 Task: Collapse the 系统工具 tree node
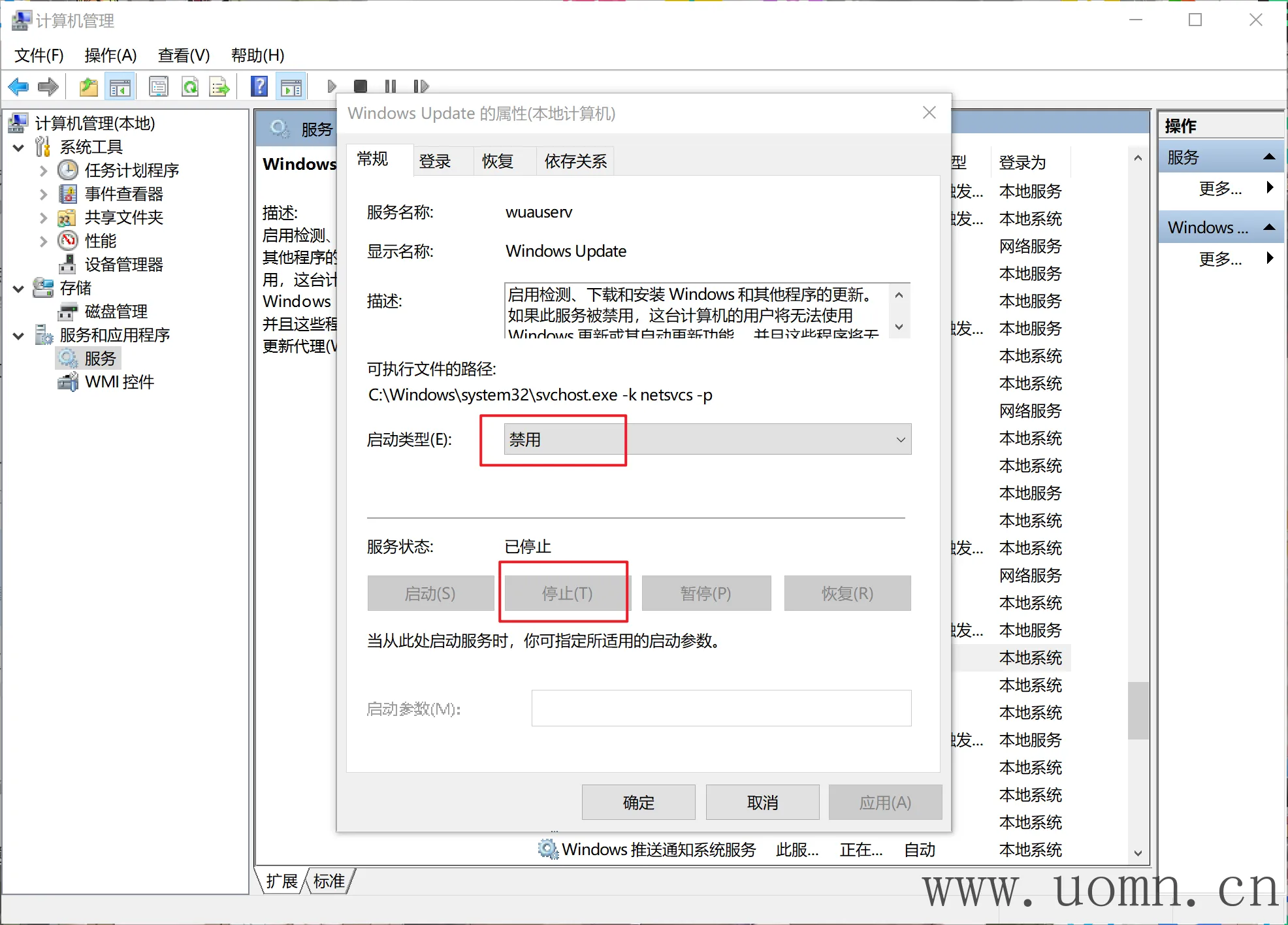pyautogui.click(x=19, y=148)
